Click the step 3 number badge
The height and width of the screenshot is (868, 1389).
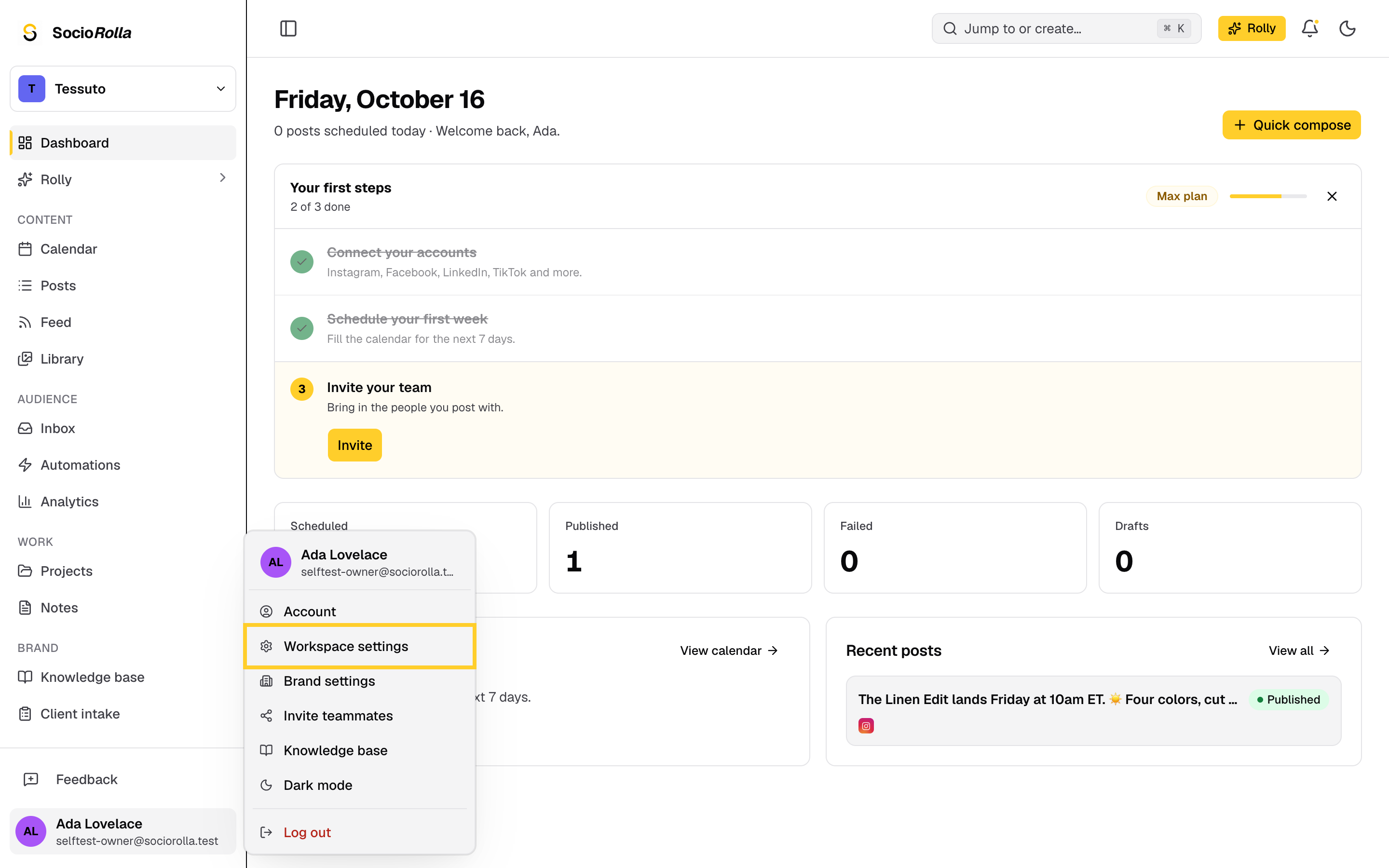[302, 389]
